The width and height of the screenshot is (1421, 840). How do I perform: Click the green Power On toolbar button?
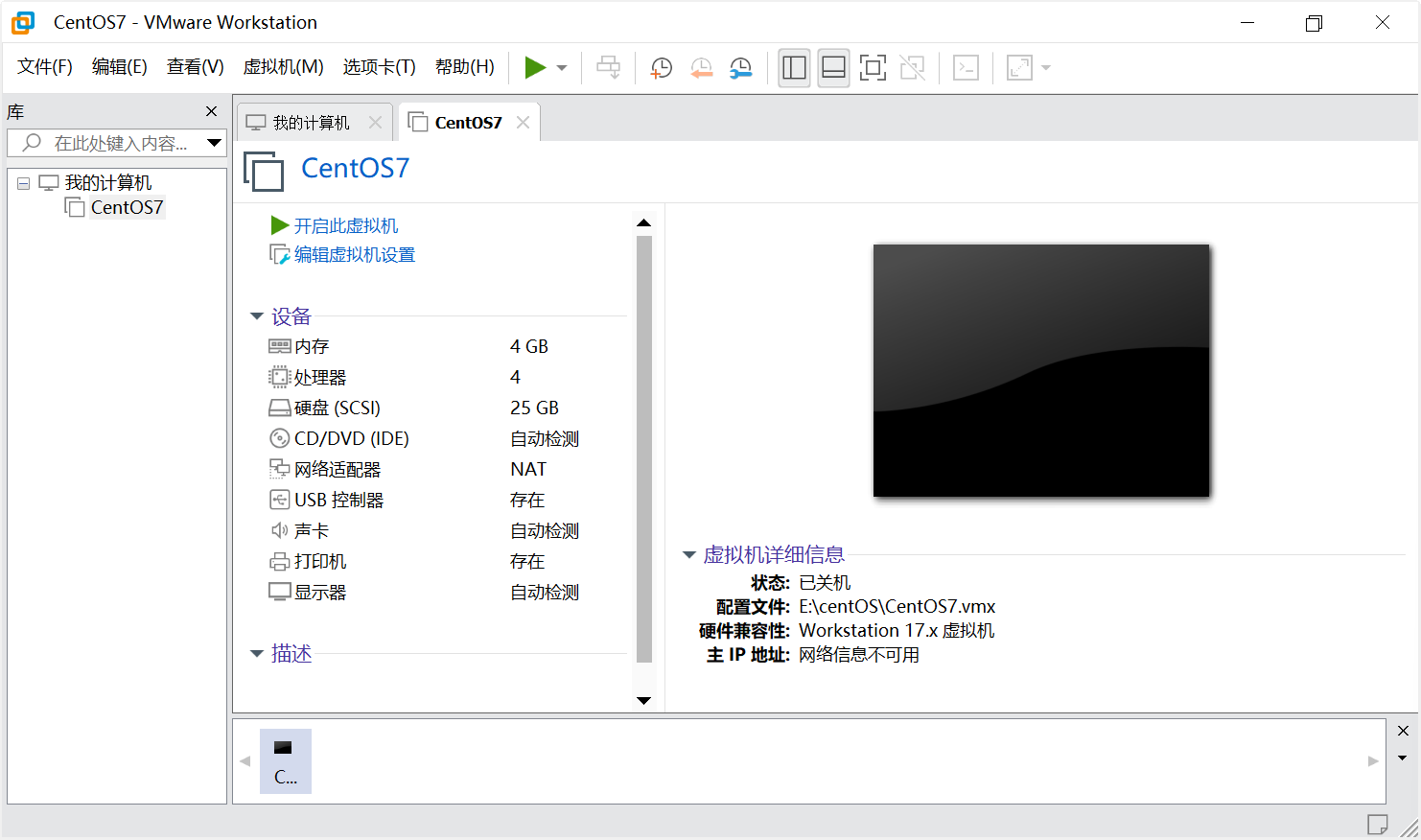click(535, 67)
